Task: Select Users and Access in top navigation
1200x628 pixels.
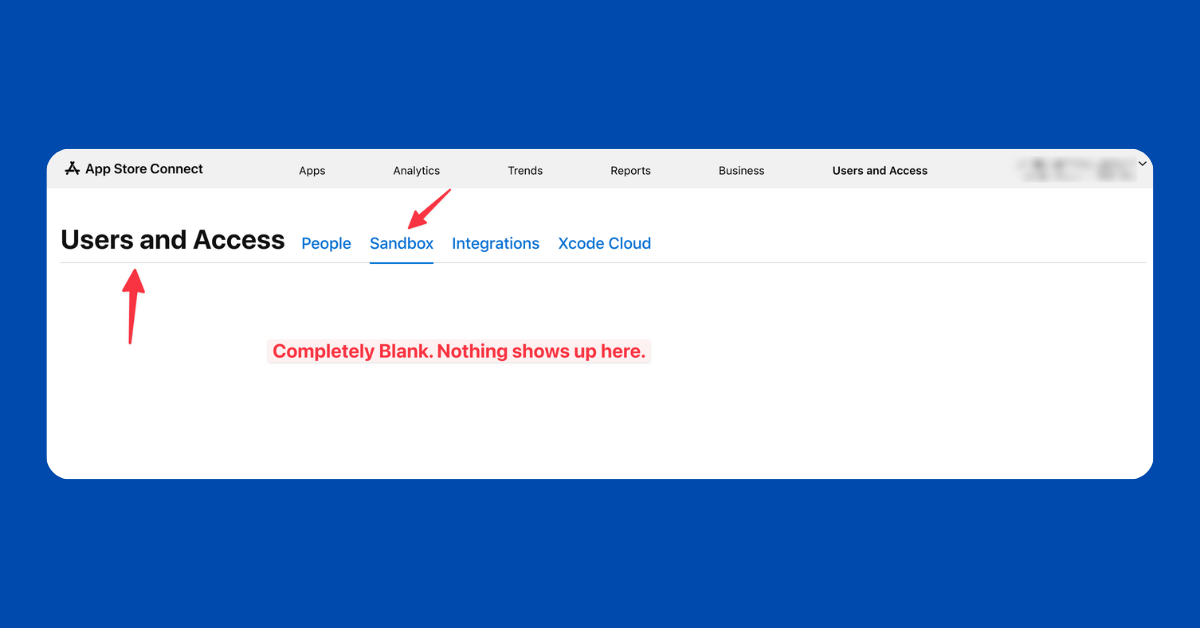Action: (x=880, y=171)
